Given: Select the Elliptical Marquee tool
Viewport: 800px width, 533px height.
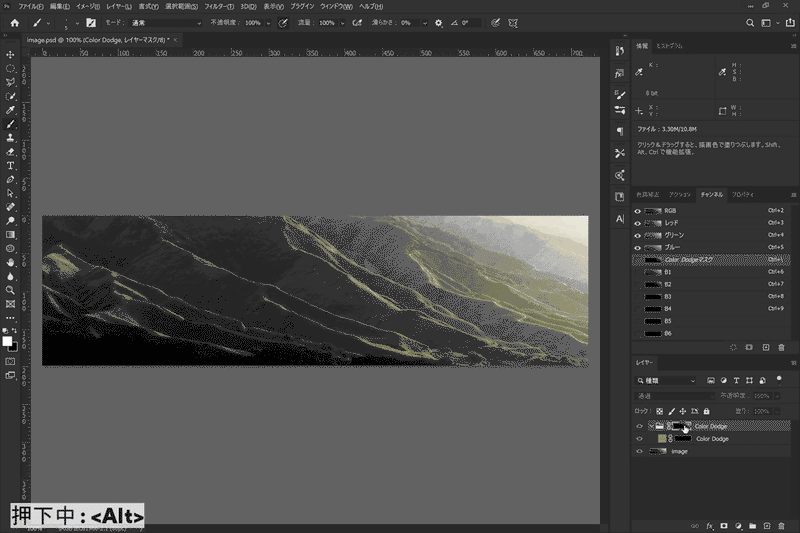Looking at the screenshot, I should (10, 68).
